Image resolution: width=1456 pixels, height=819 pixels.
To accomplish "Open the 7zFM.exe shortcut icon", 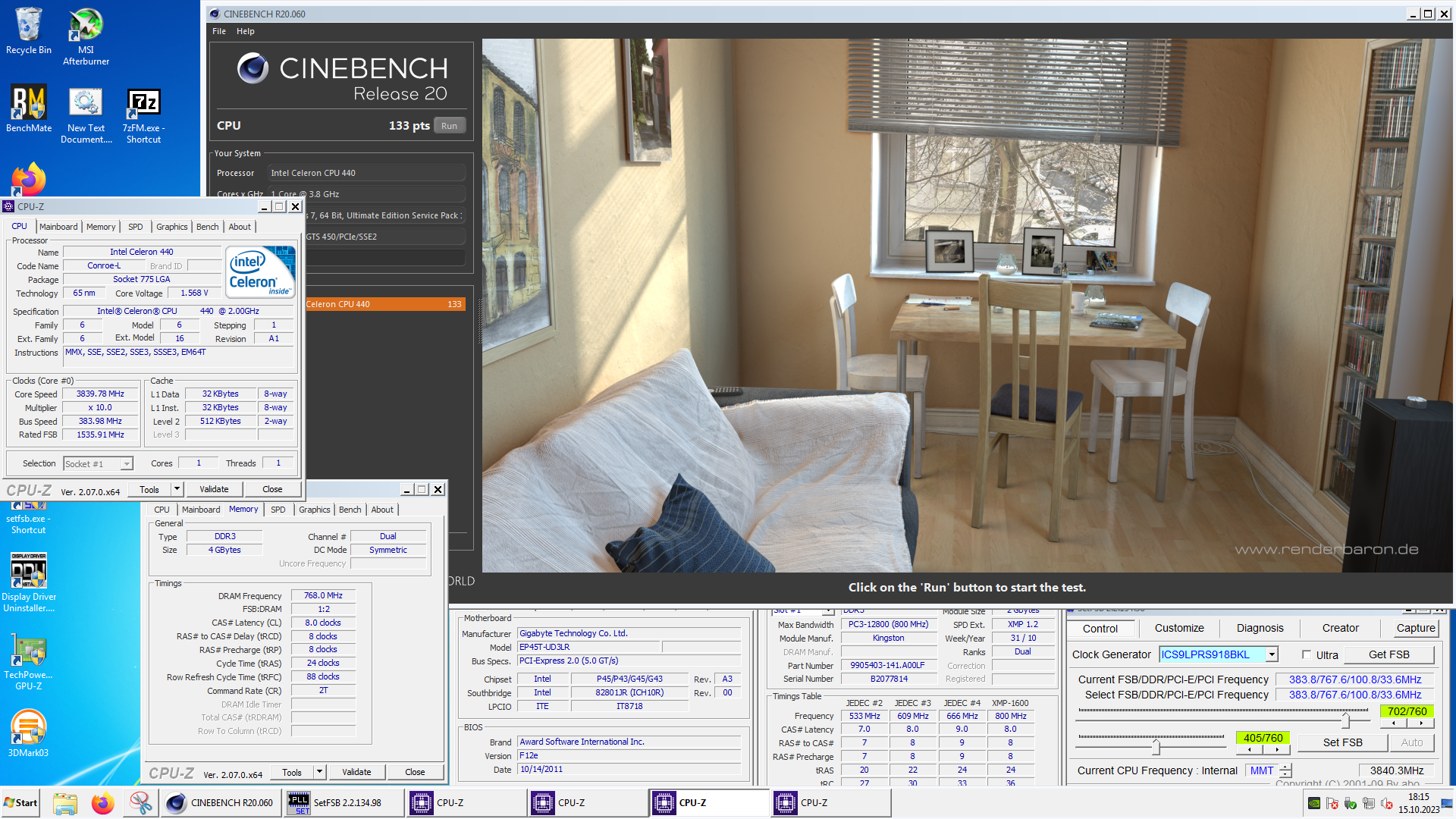I will [x=143, y=115].
